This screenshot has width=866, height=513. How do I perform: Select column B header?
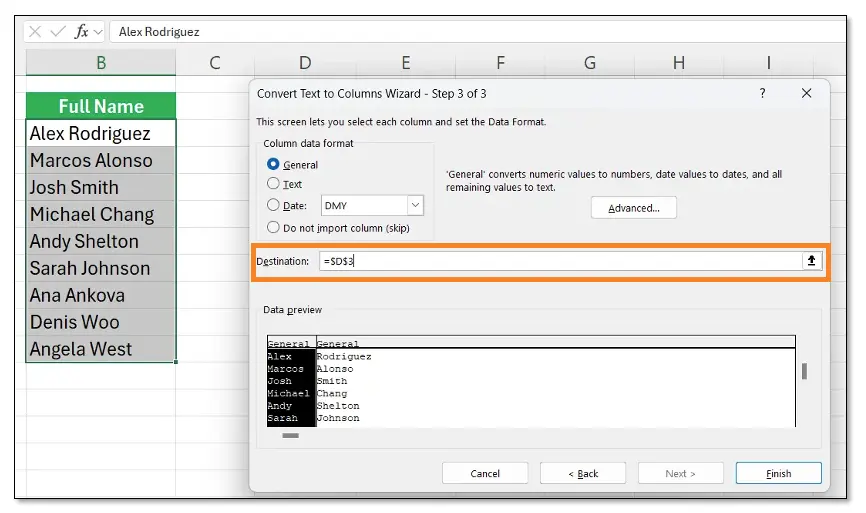pyautogui.click(x=101, y=62)
